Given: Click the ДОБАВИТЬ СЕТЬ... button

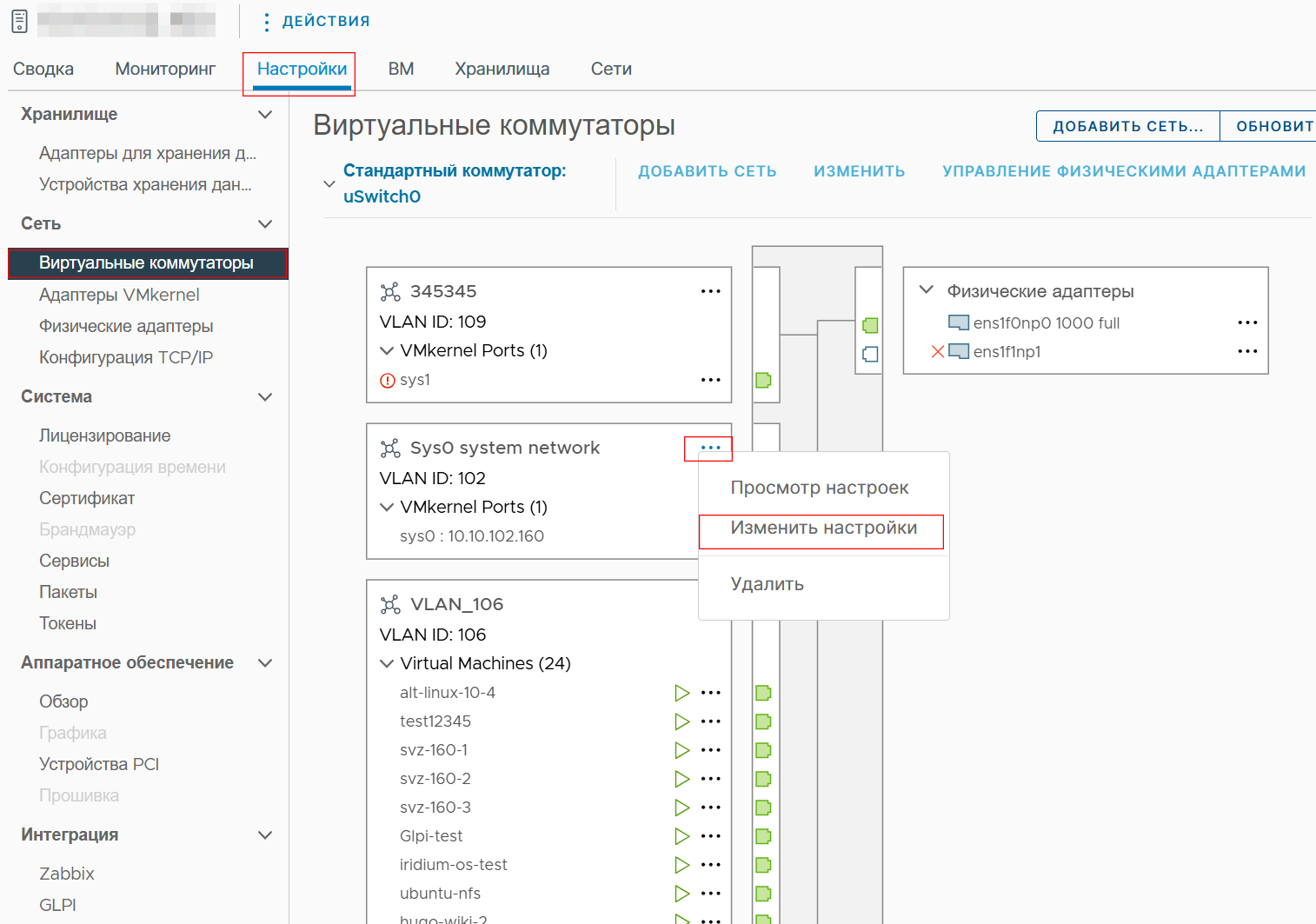Looking at the screenshot, I should point(1128,126).
